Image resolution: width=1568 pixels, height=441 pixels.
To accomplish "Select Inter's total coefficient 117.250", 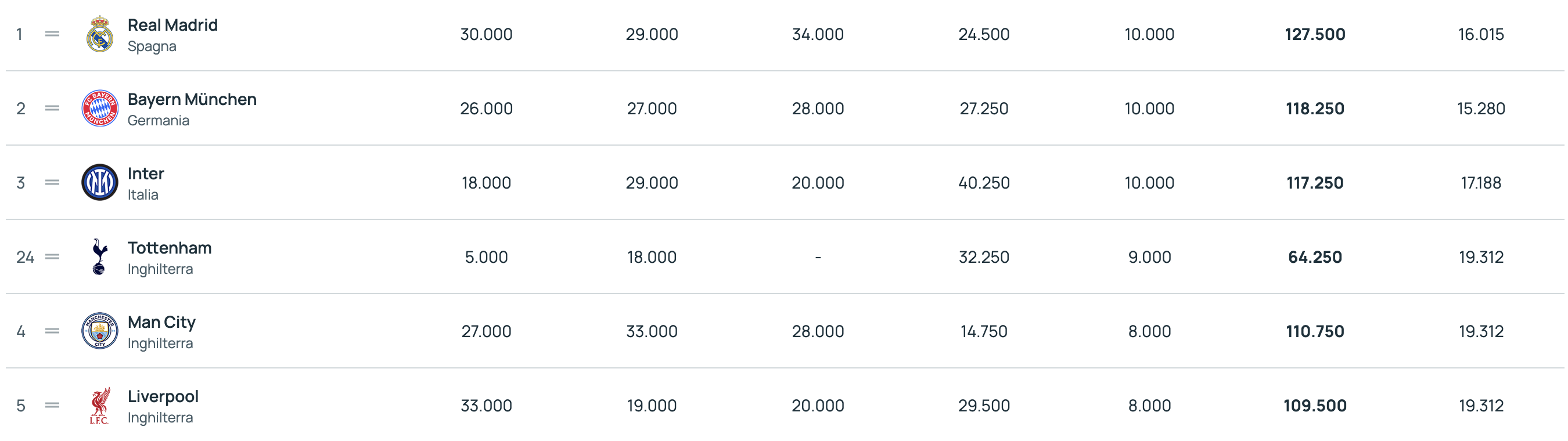I will (x=1315, y=182).
